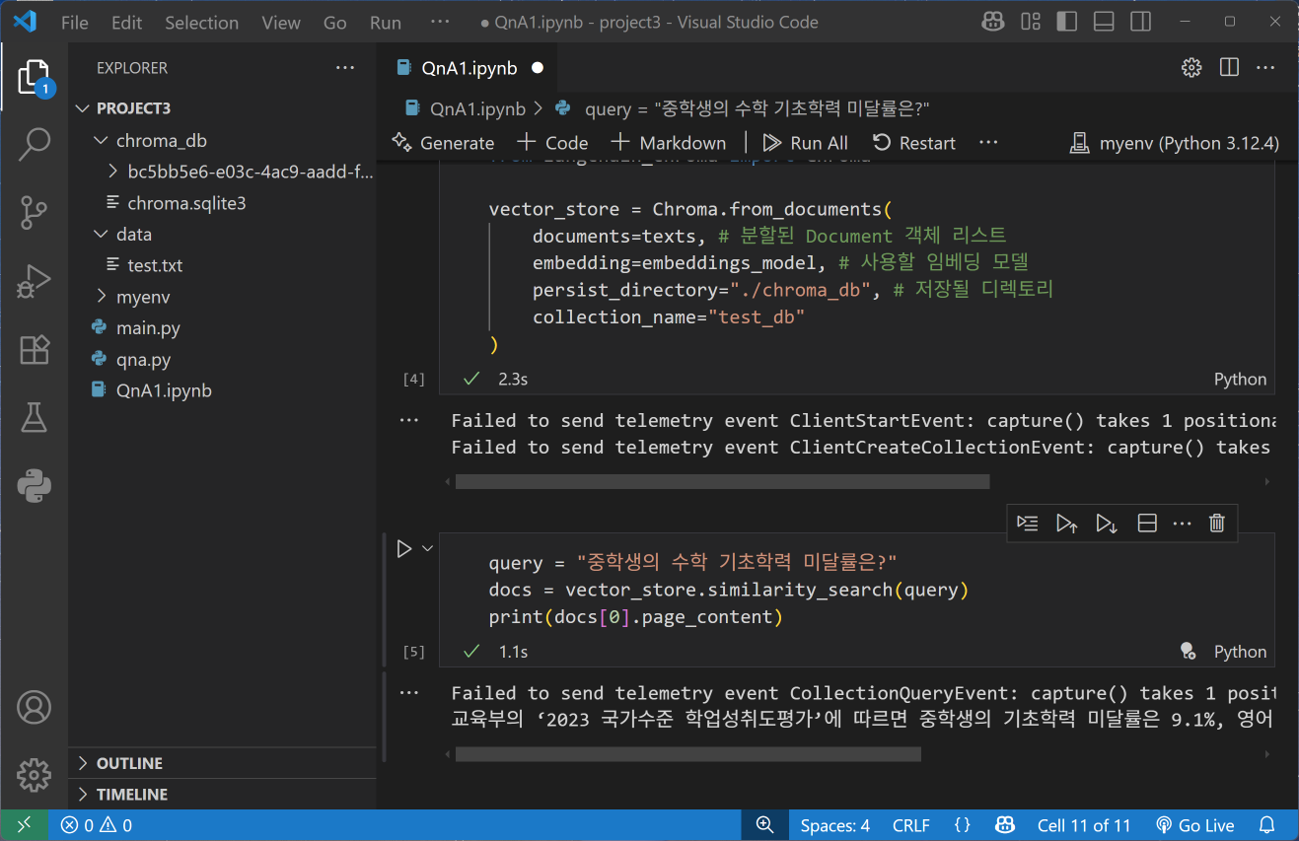Open the Run and Debug view

[34, 281]
